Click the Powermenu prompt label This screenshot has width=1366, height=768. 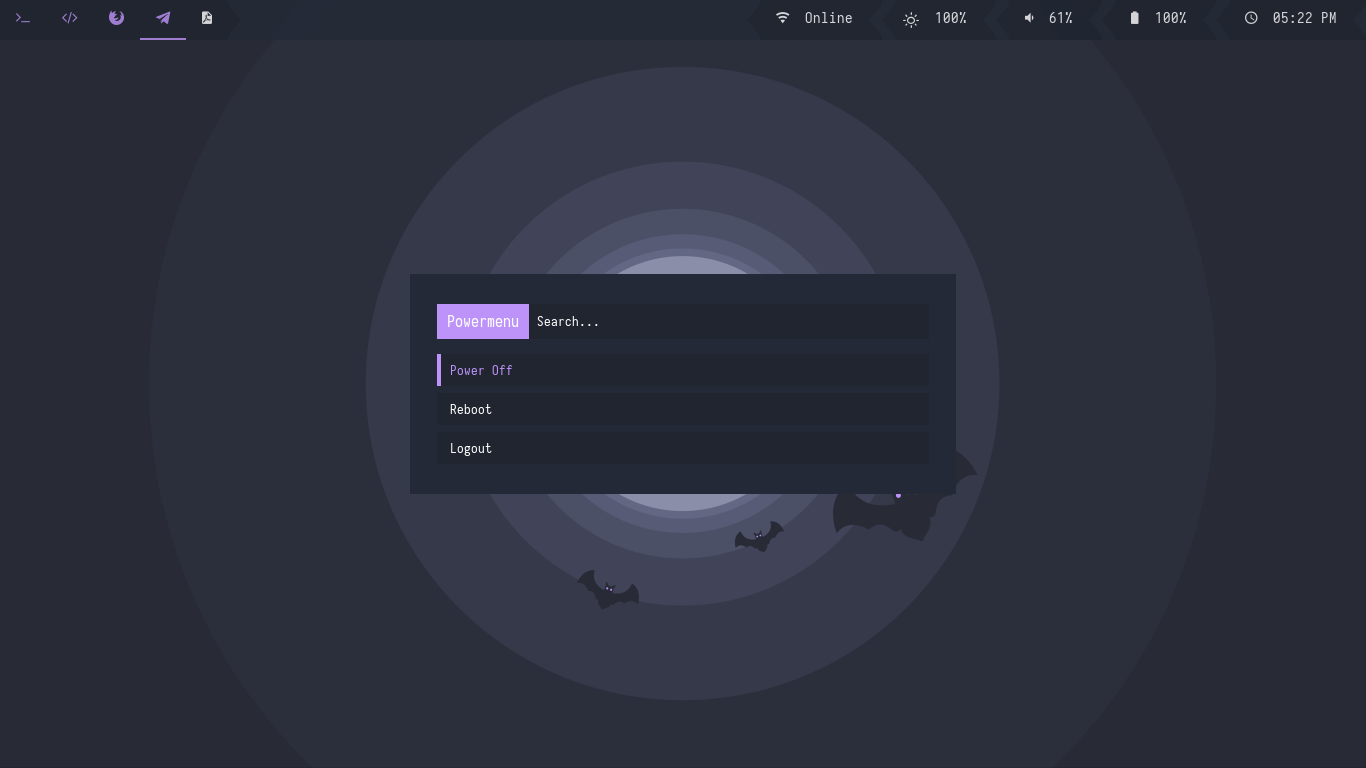pyautogui.click(x=483, y=321)
